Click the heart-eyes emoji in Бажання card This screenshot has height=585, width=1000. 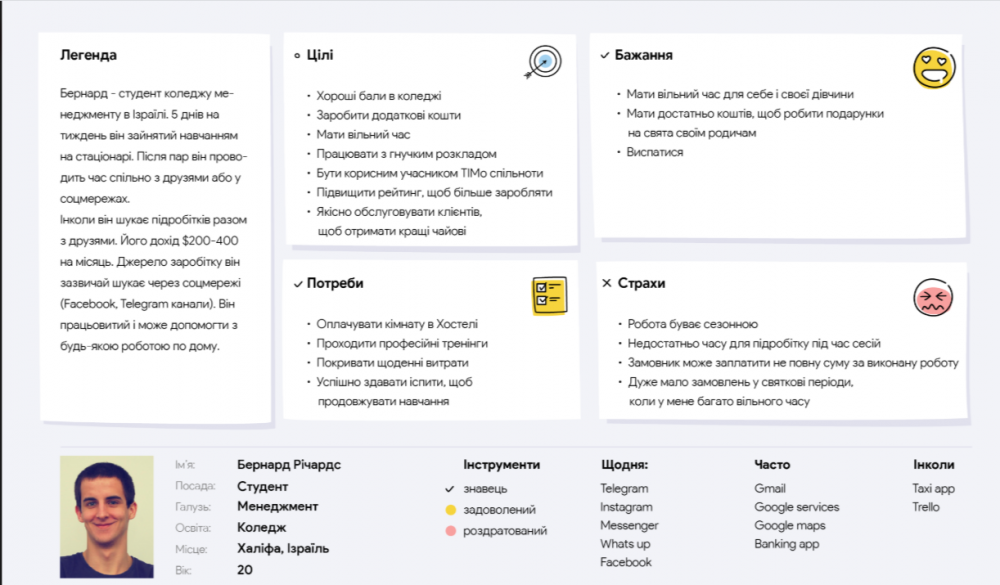pyautogui.click(x=933, y=67)
